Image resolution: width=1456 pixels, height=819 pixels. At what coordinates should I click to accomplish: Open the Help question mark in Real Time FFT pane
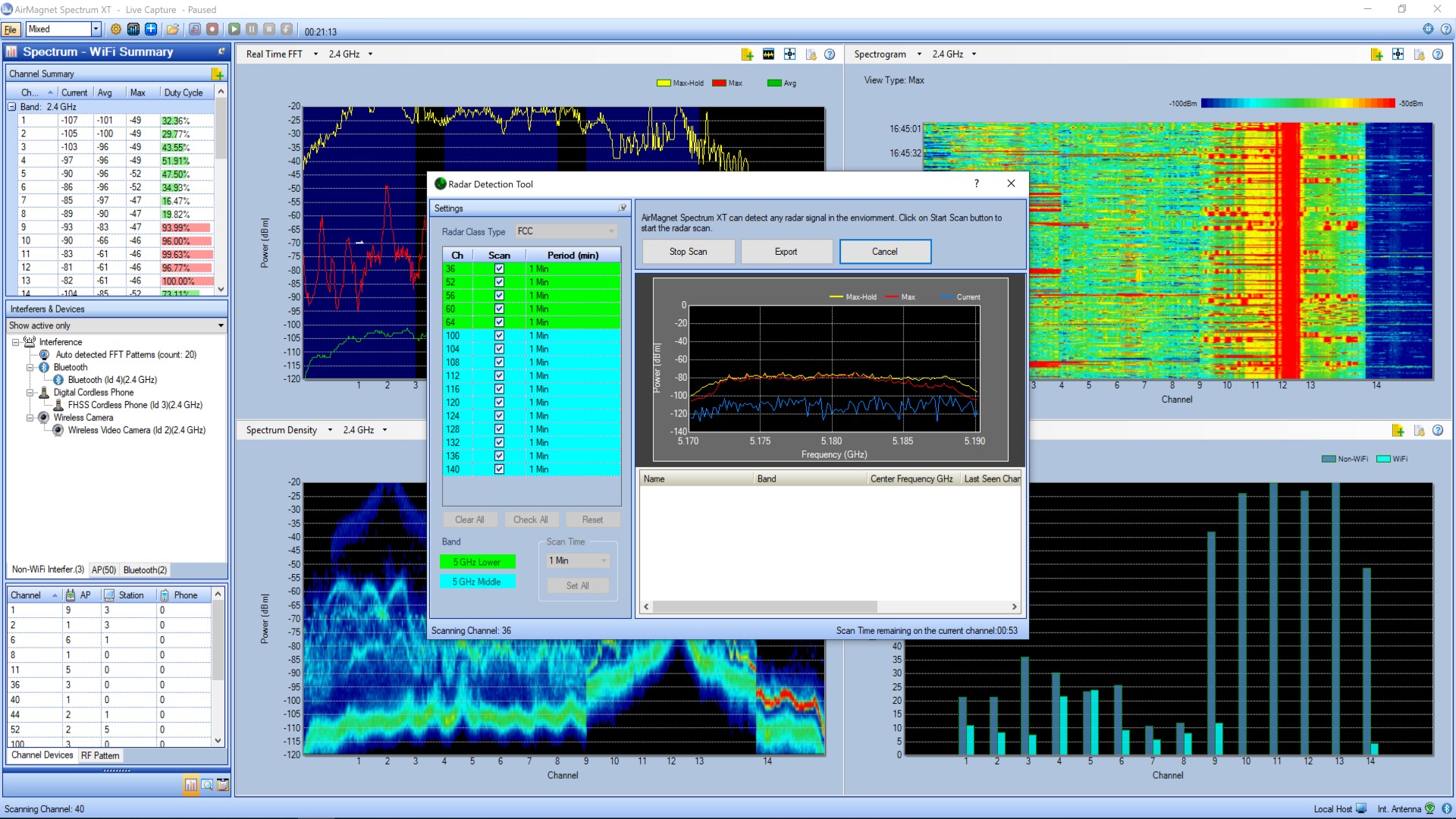830,54
